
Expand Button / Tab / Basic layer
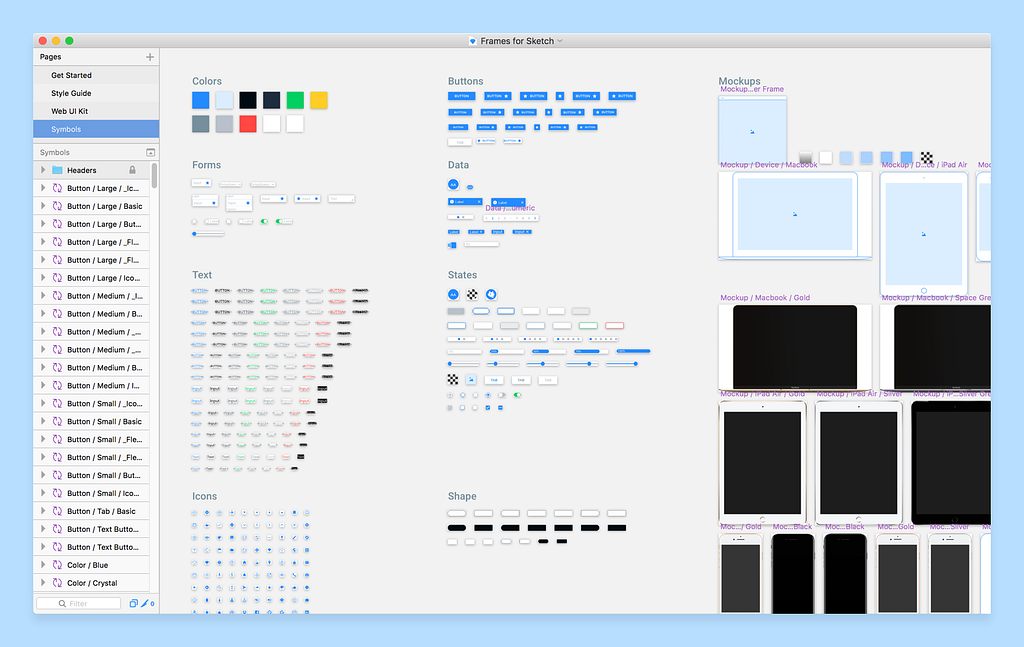point(42,511)
